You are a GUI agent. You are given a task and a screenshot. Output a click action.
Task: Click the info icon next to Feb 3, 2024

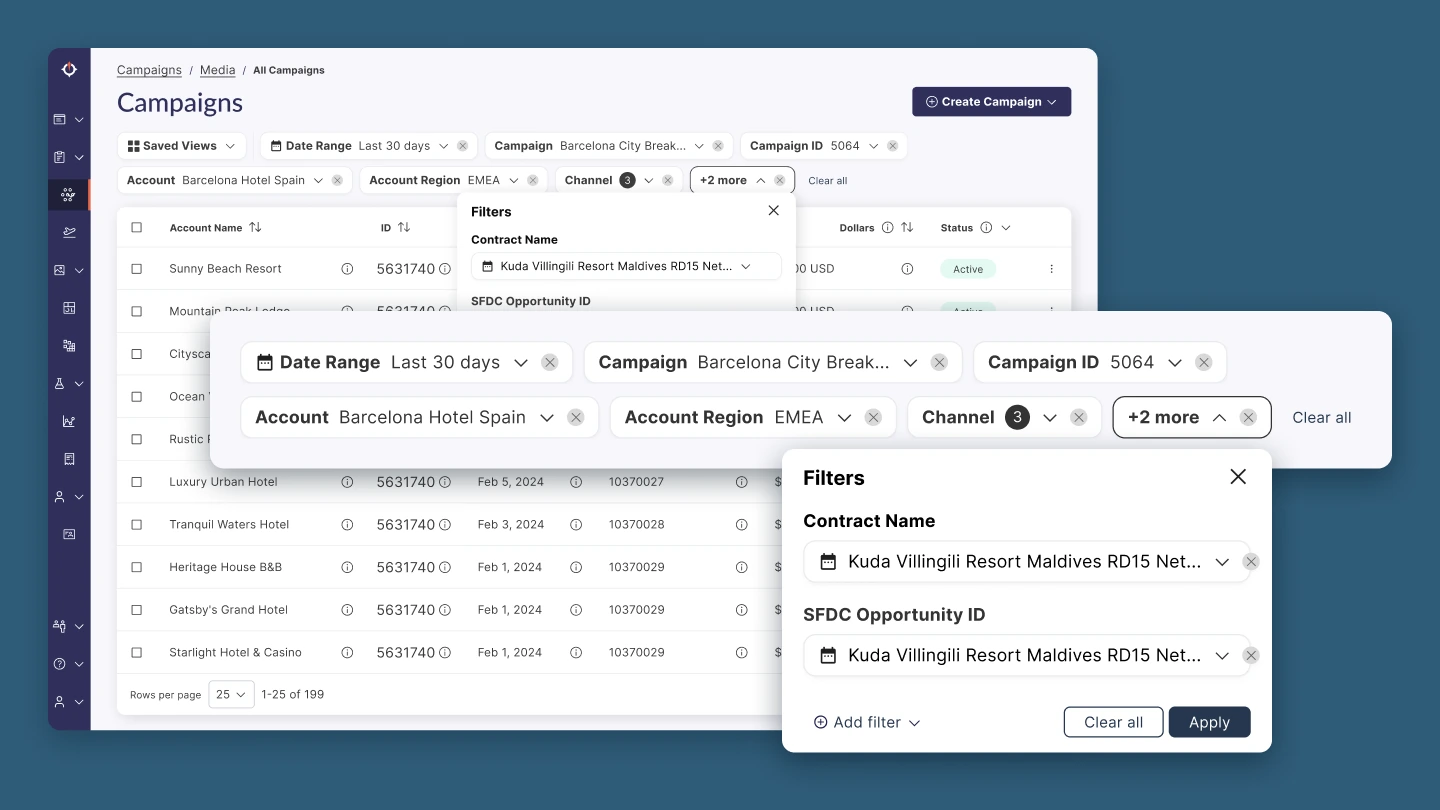pos(576,524)
